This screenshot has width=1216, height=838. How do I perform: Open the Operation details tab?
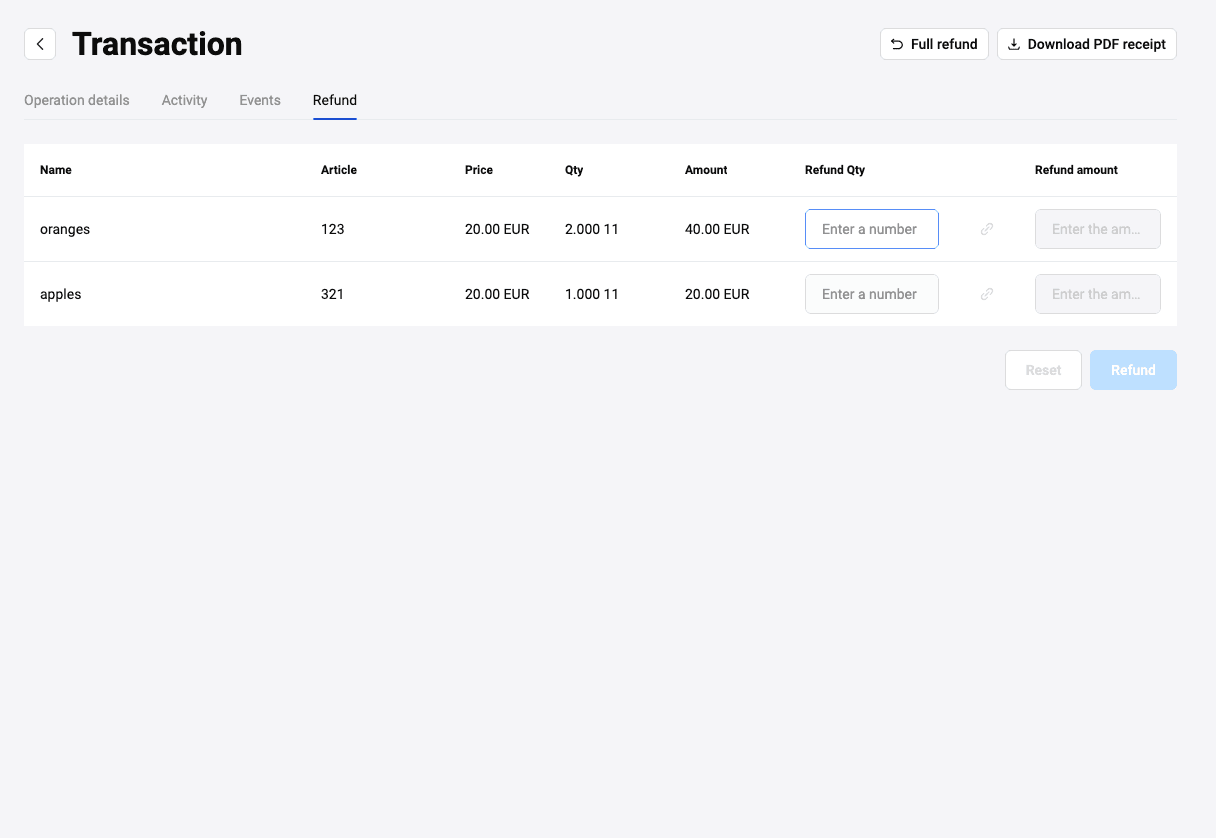77,100
